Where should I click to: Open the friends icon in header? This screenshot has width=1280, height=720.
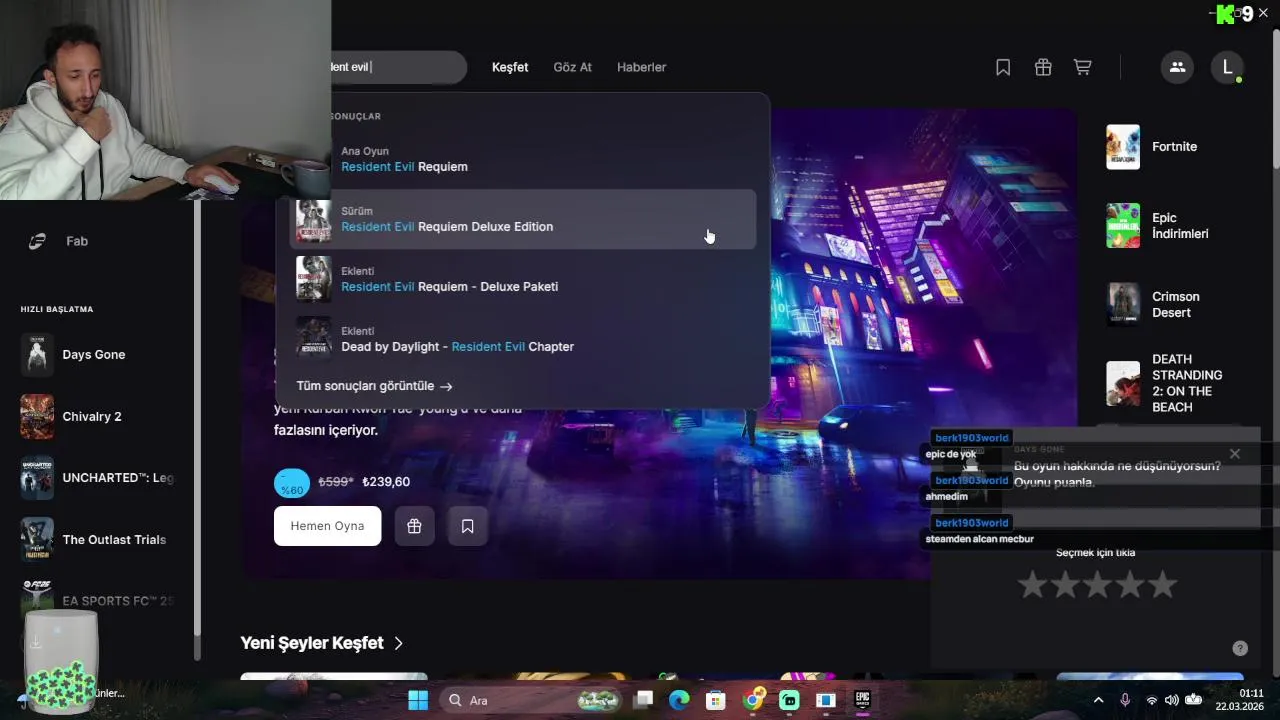(1177, 67)
